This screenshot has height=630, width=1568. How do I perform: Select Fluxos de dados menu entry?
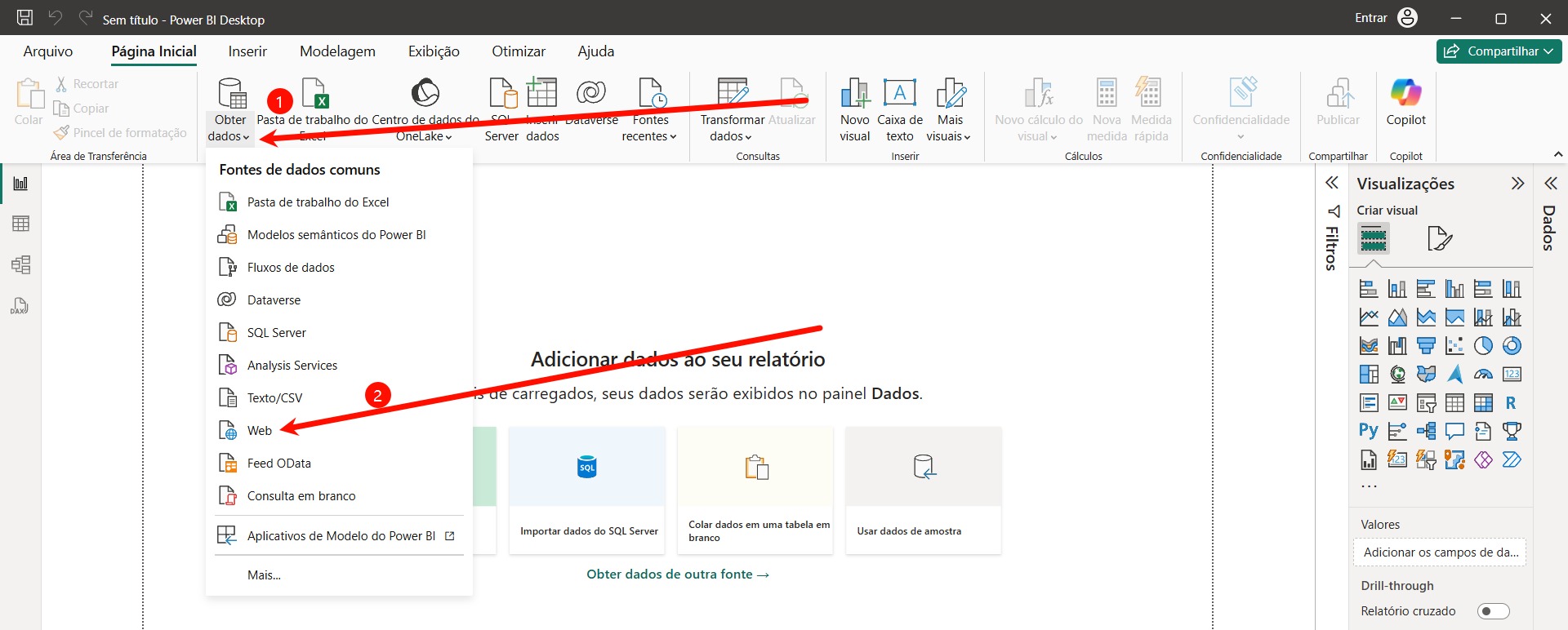(339, 267)
